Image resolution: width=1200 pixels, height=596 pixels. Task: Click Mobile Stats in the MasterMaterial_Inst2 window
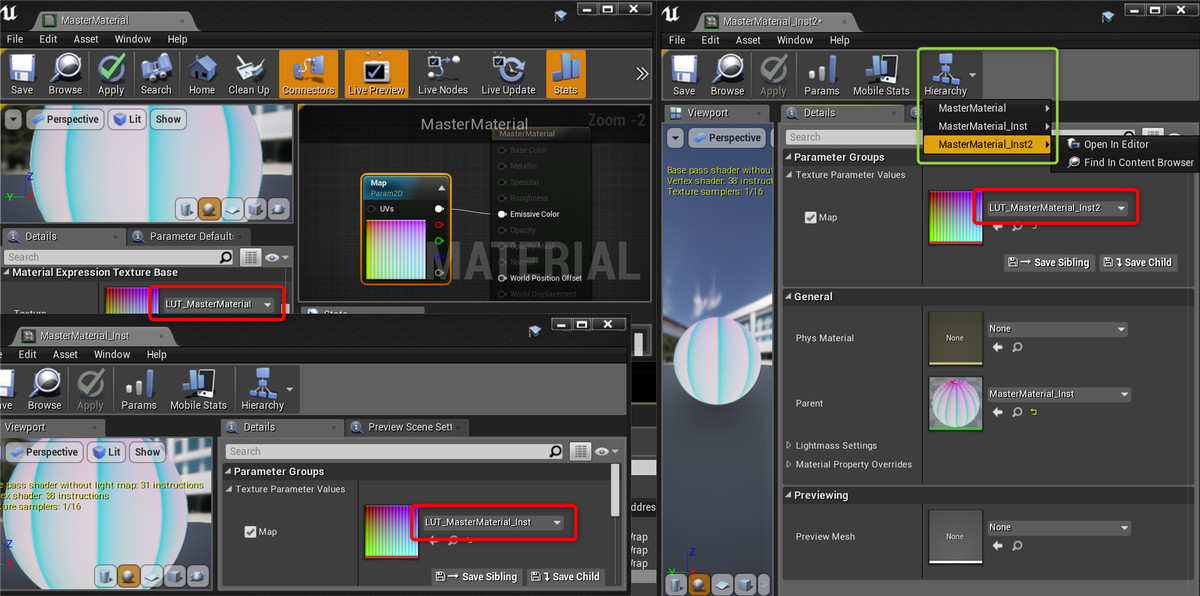click(x=881, y=74)
